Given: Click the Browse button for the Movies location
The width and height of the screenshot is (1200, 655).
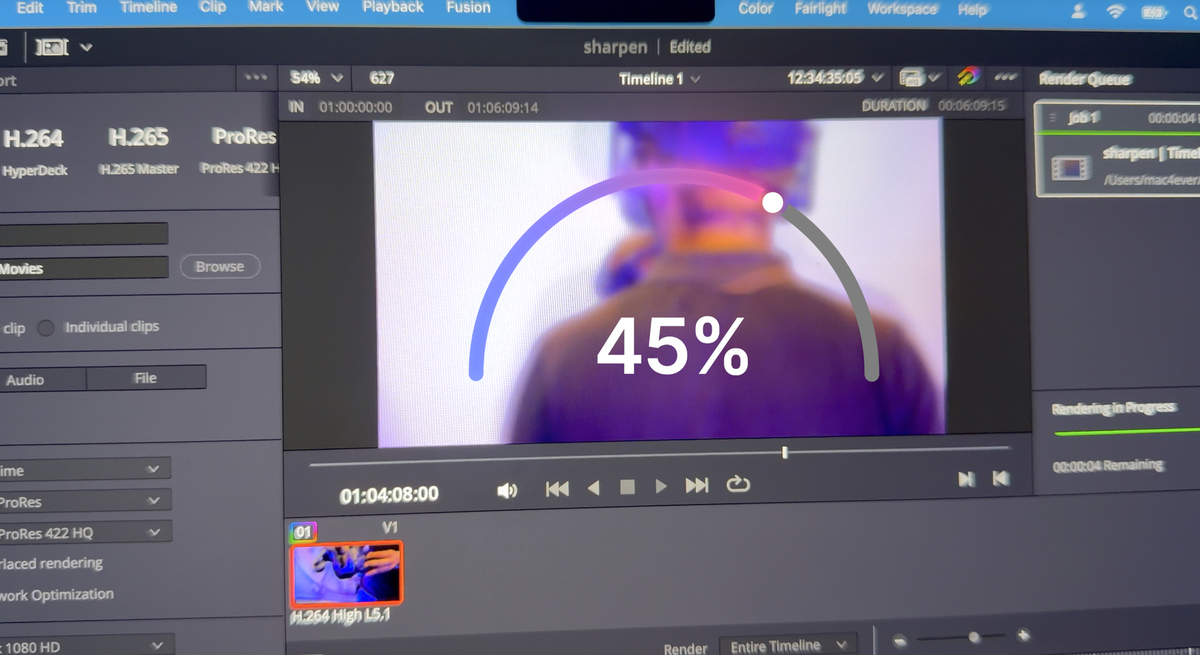Looking at the screenshot, I should point(220,266).
